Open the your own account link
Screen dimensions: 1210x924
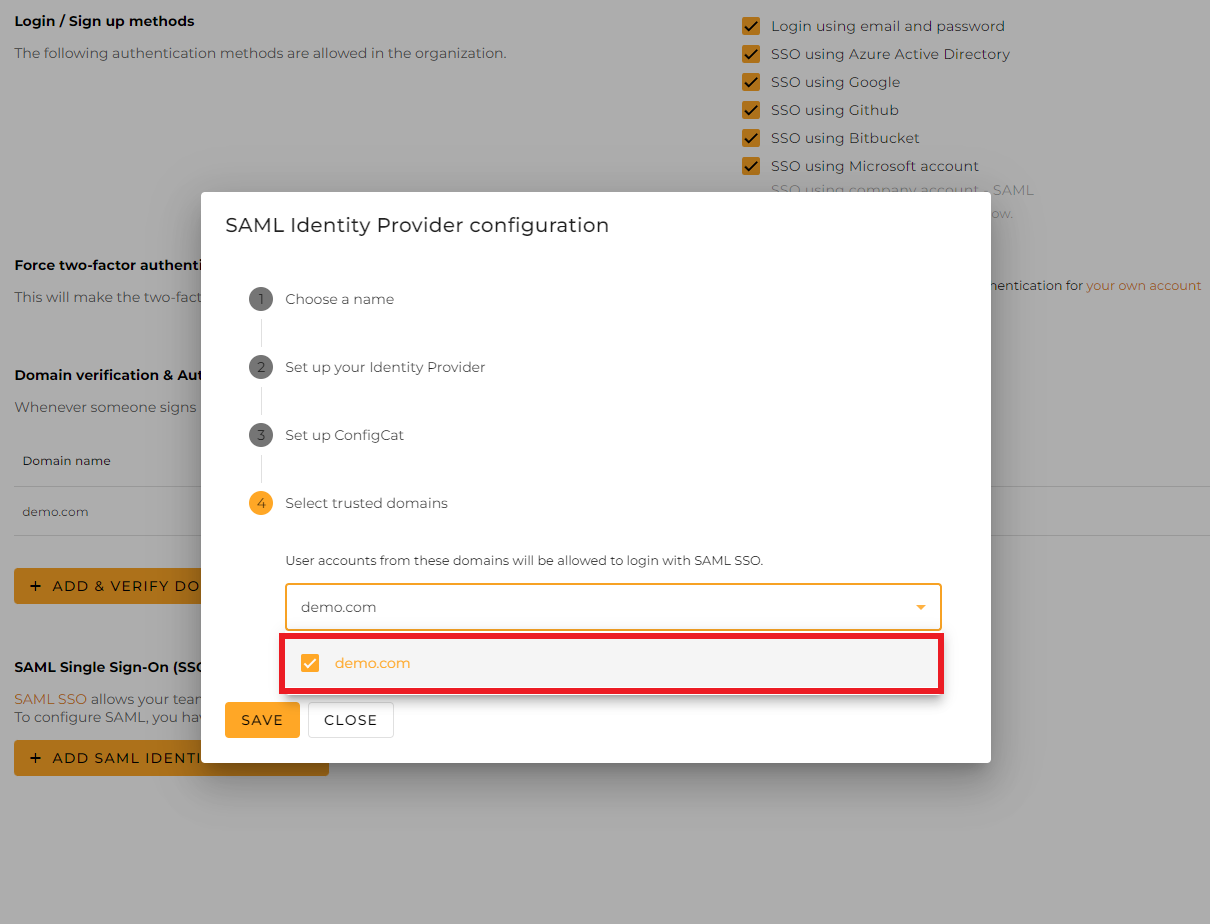tap(1143, 285)
